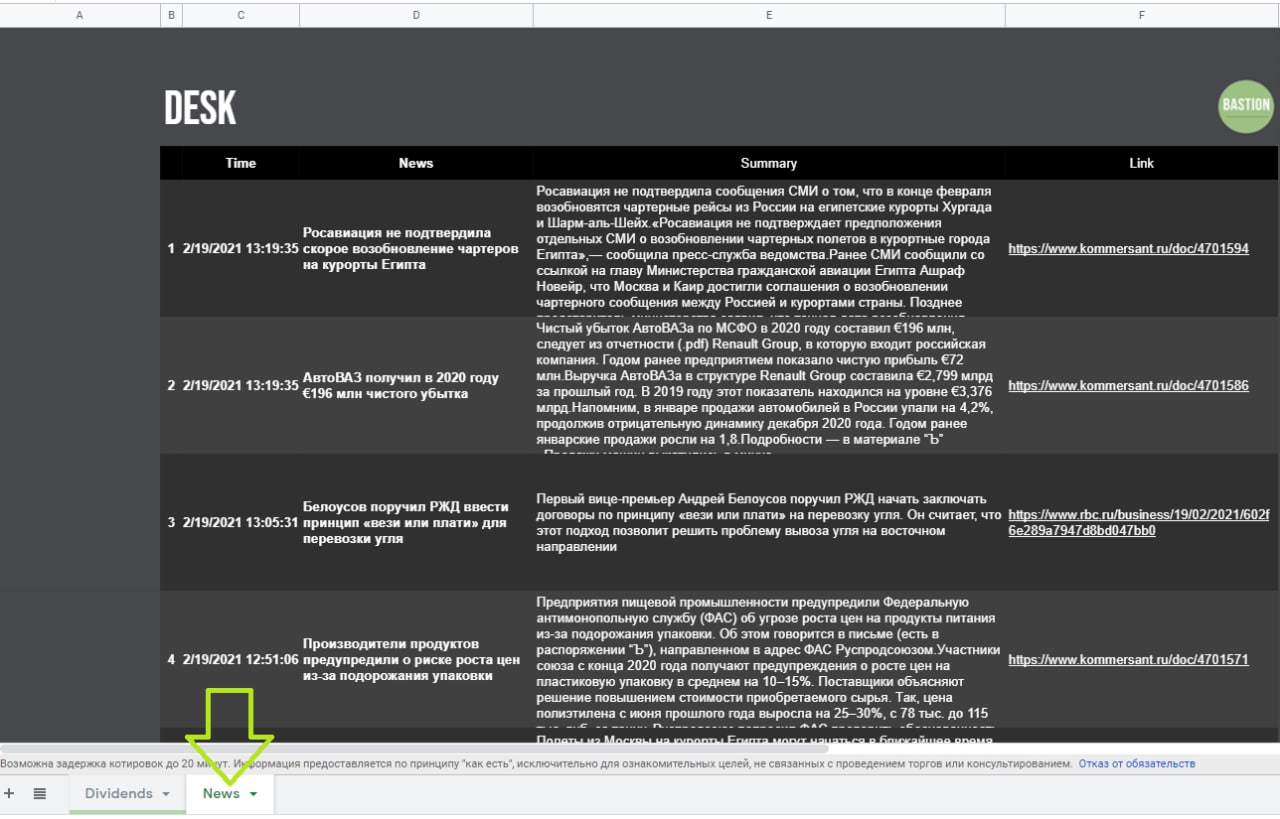Image resolution: width=1280 pixels, height=819 pixels.
Task: Click the summary starting "Предприятия пищевой промышленности предупредили"
Action: click(769, 660)
